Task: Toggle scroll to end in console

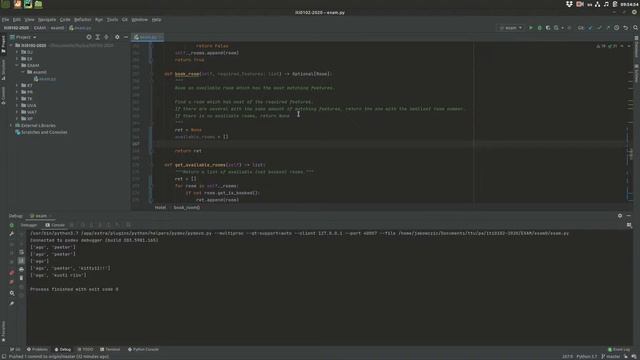Action: [x=21, y=260]
